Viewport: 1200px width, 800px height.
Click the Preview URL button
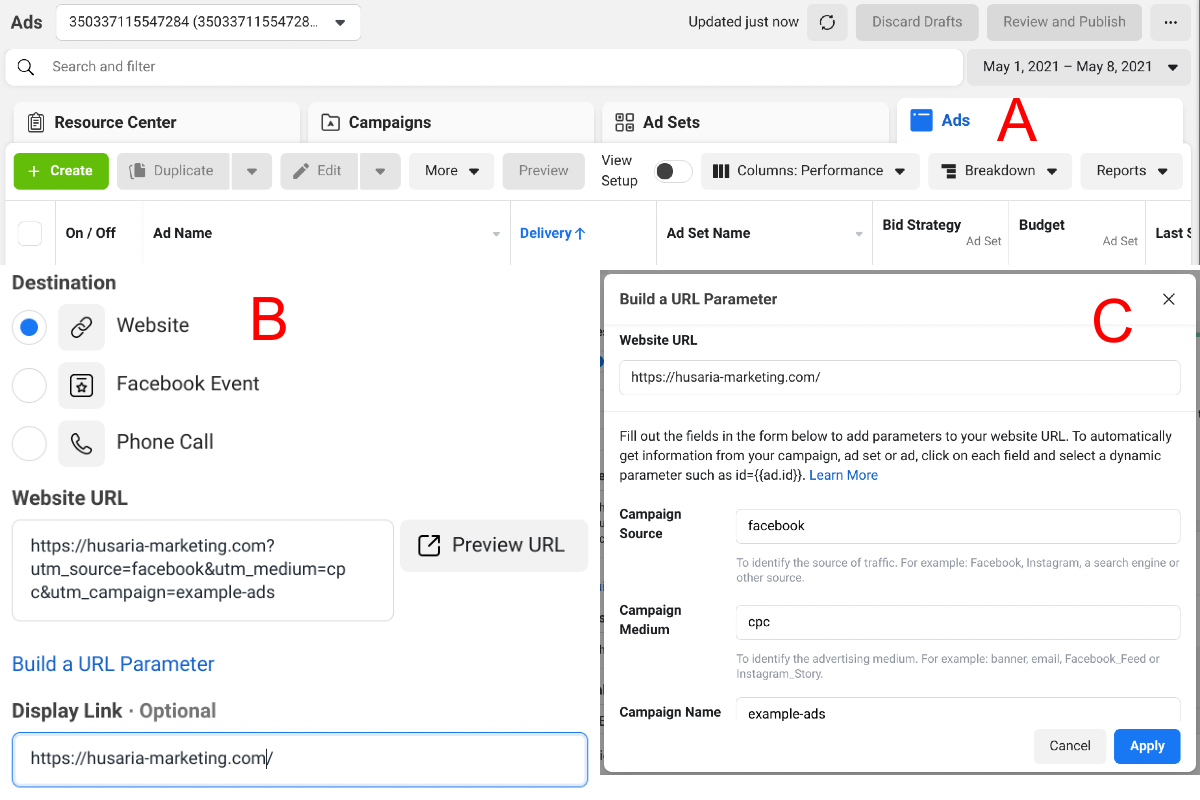point(494,545)
